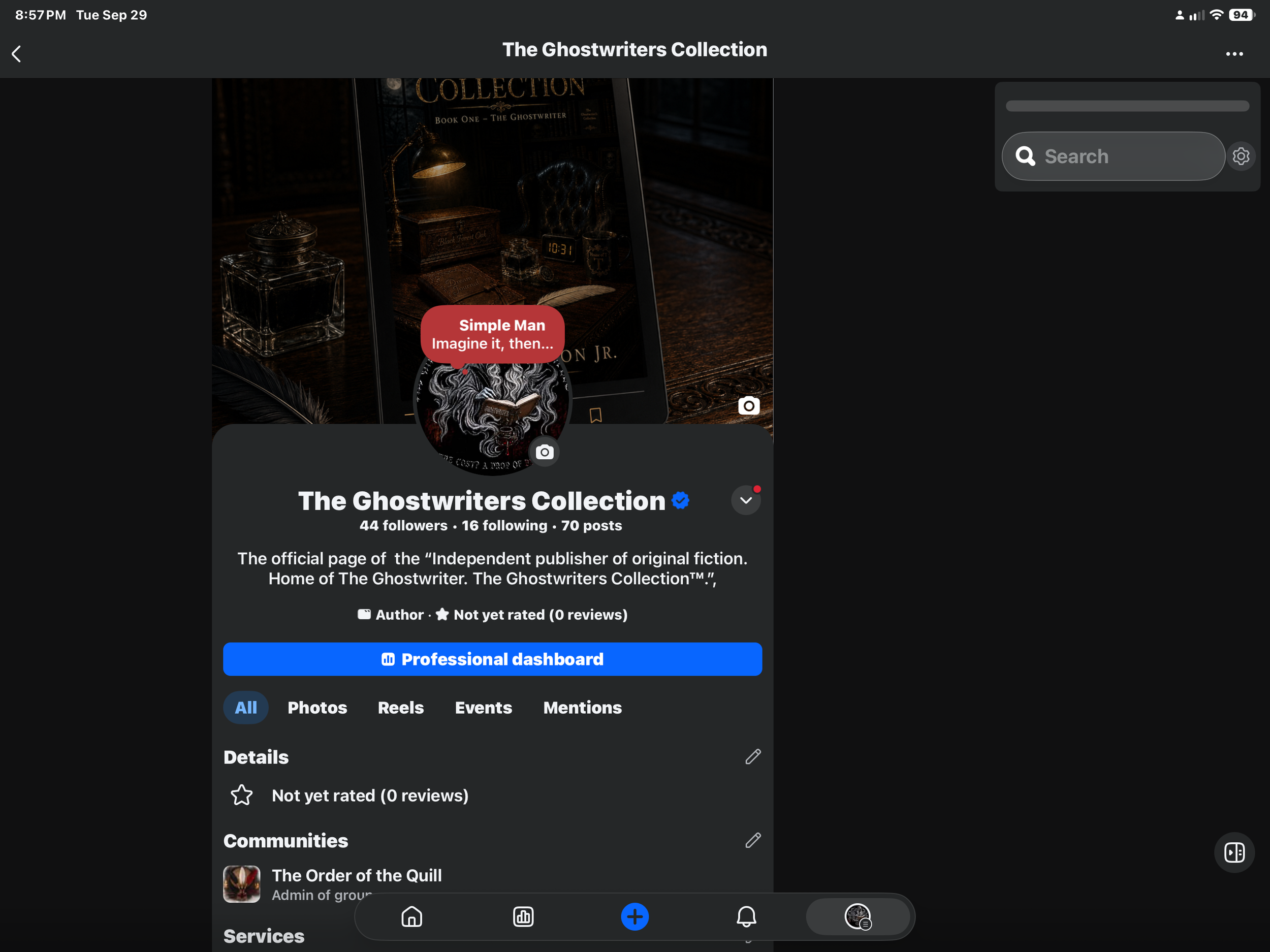Change profile picture via camera icon
Image resolution: width=1270 pixels, height=952 pixels.
[x=544, y=453]
